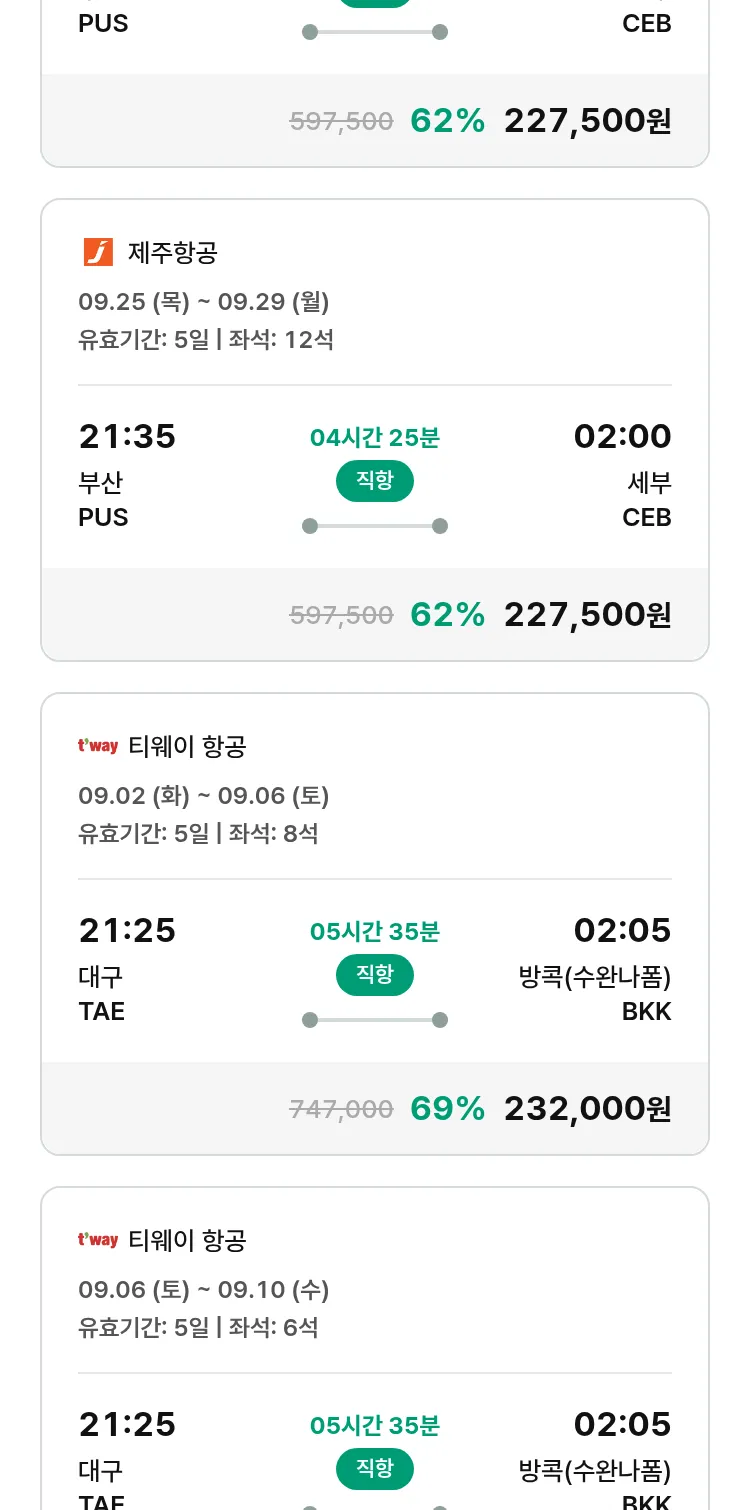Tap the 09.06 (토) ~ 09.10 (수) date range
Image resolution: width=750 pixels, height=1510 pixels.
[204, 1290]
